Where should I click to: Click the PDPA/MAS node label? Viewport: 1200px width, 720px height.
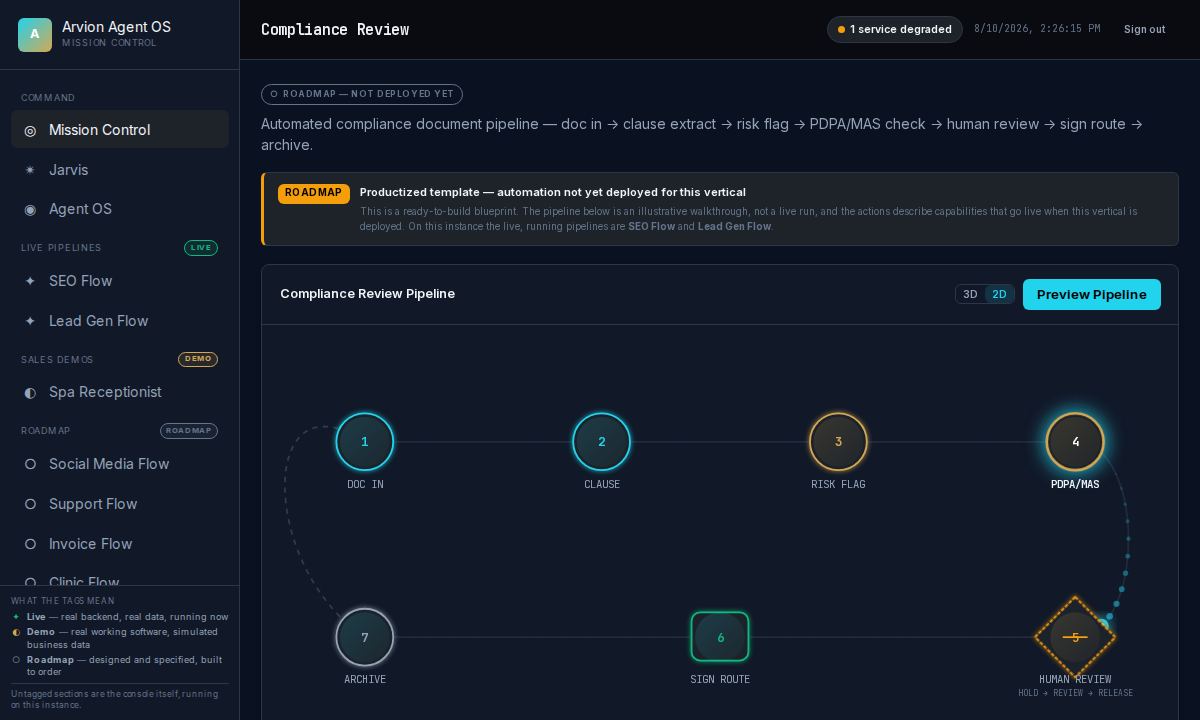pos(1075,484)
